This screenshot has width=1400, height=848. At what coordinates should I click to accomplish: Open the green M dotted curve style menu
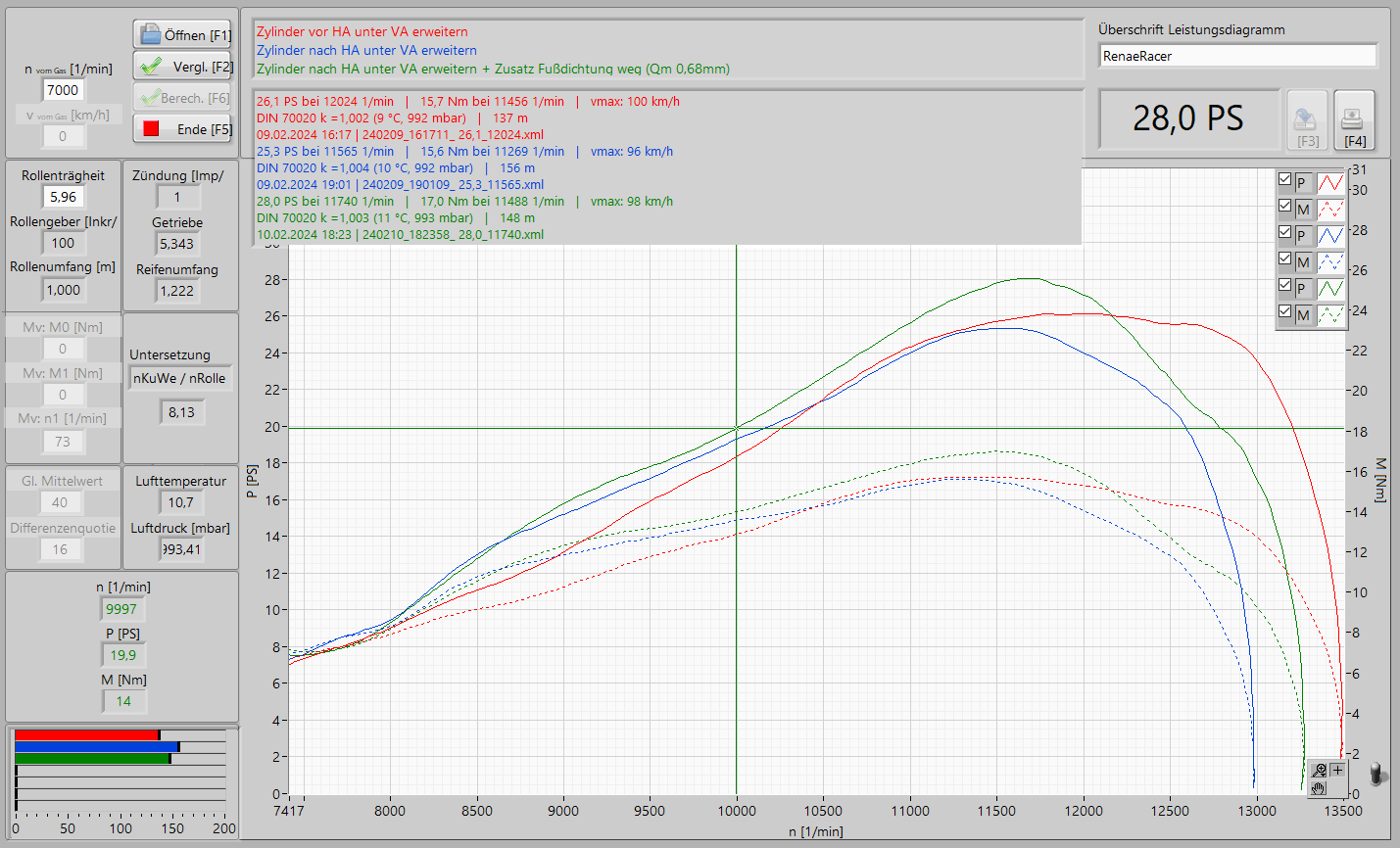click(1330, 314)
